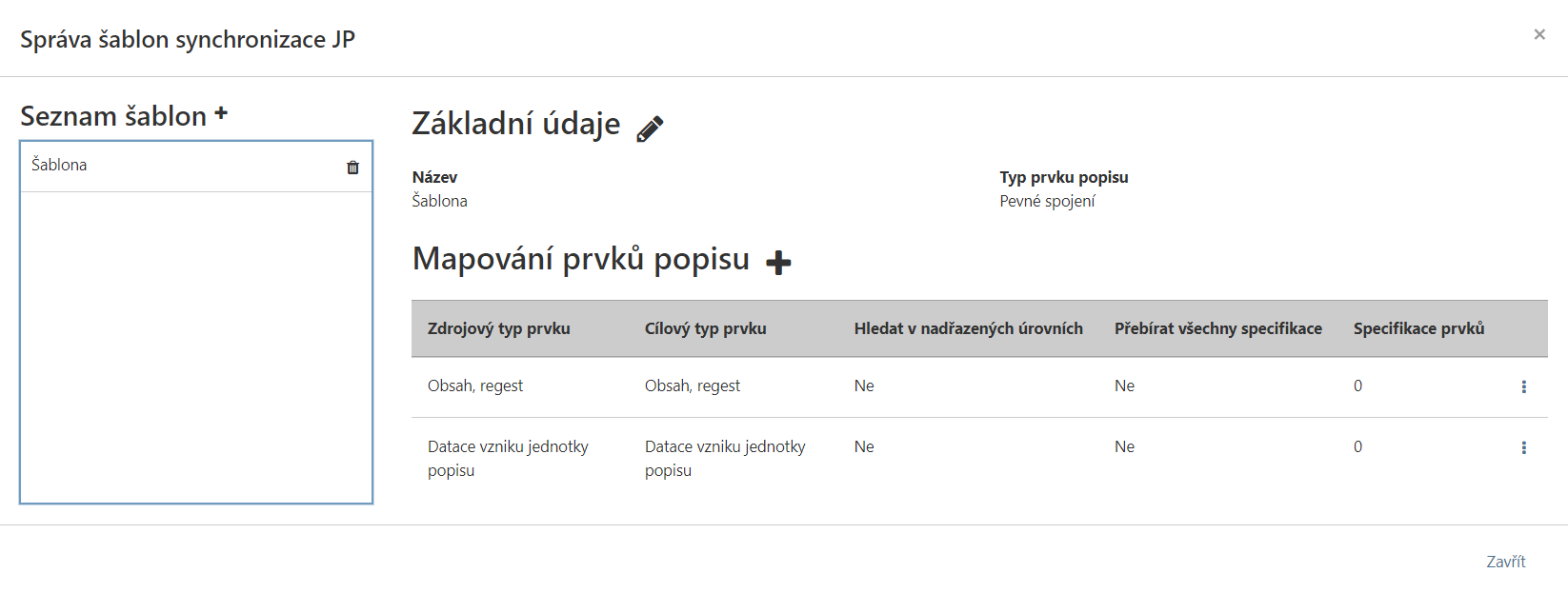
Task: Click the Ne value in the Obsah, regest row
Action: tap(863, 385)
